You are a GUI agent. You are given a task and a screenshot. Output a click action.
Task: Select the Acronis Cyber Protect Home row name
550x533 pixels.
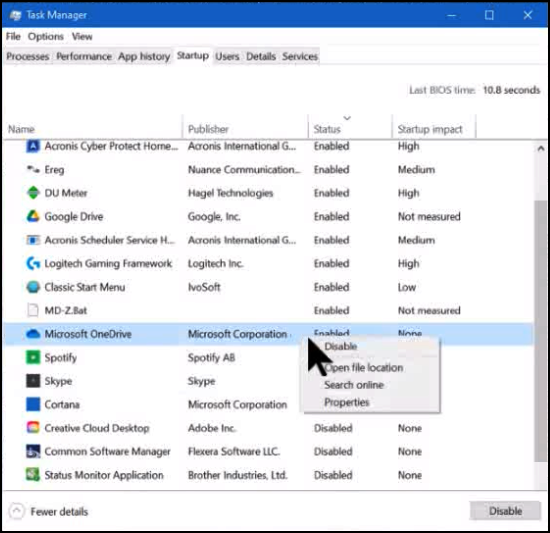(x=111, y=146)
